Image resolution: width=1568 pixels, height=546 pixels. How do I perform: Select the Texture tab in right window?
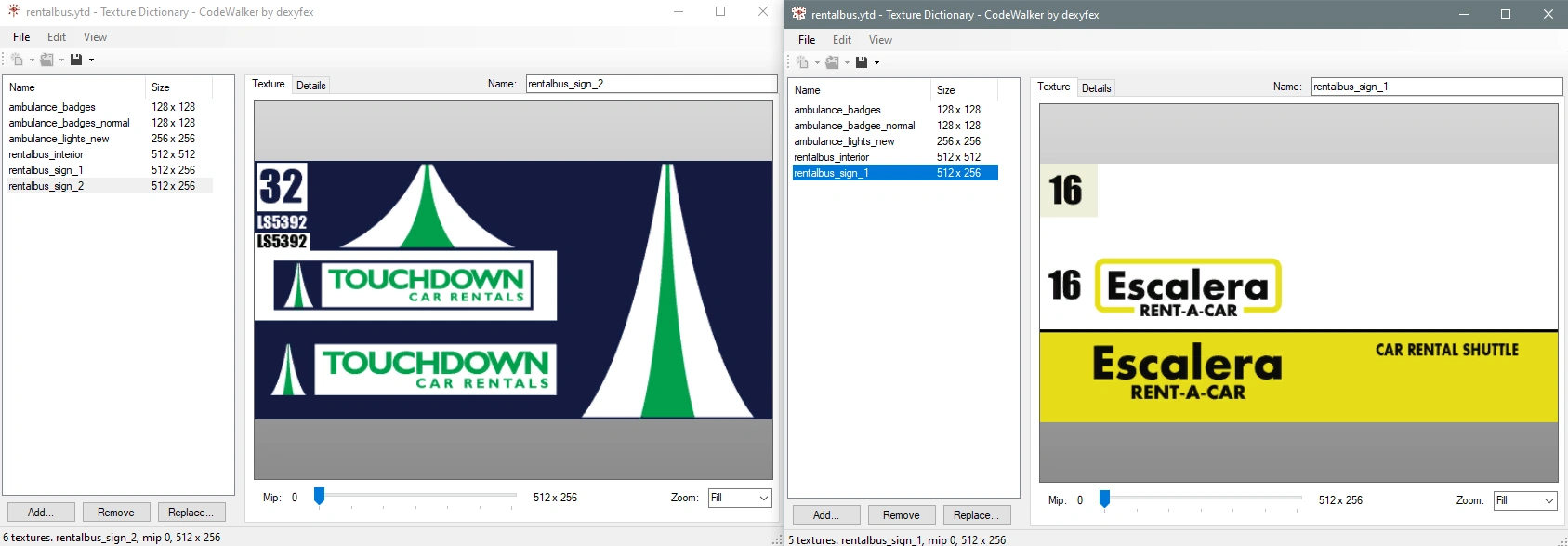click(x=1054, y=87)
